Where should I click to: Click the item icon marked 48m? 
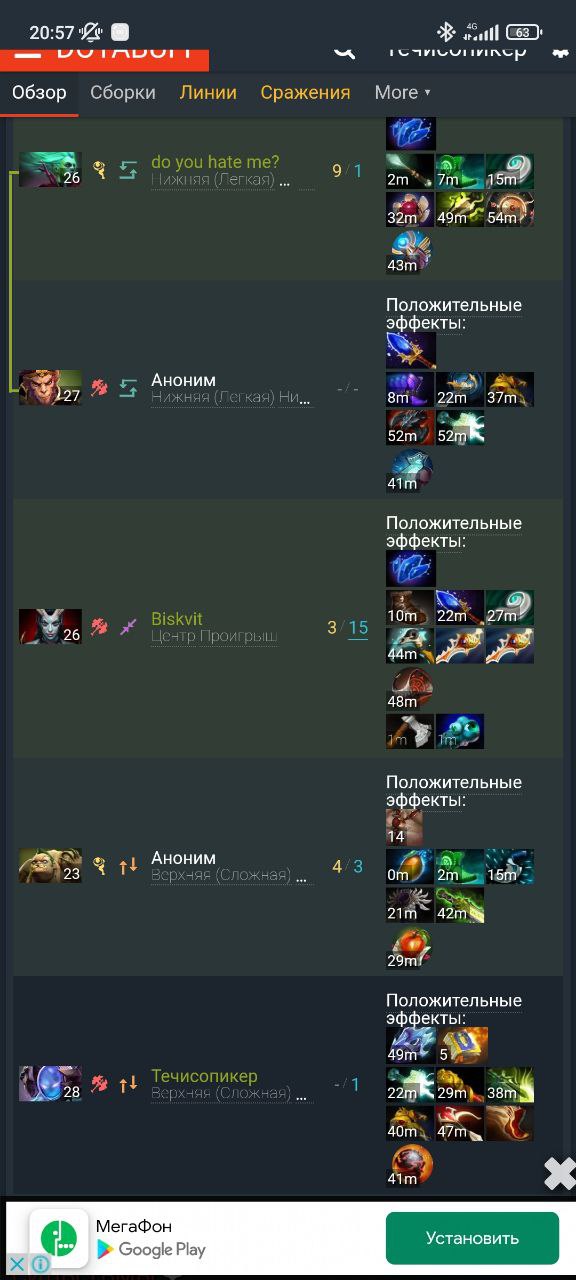click(411, 689)
